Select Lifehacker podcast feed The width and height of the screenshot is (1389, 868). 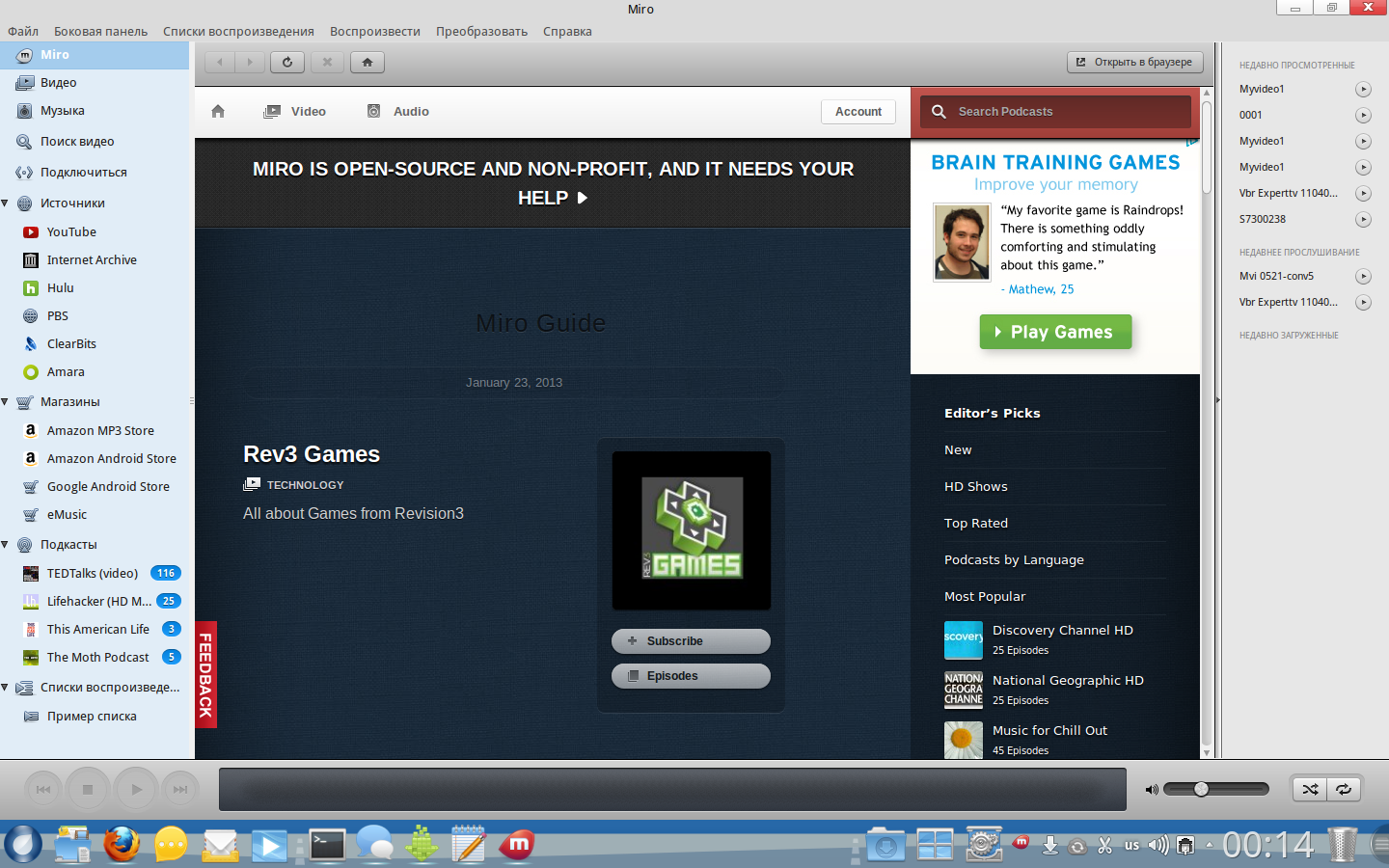96,602
